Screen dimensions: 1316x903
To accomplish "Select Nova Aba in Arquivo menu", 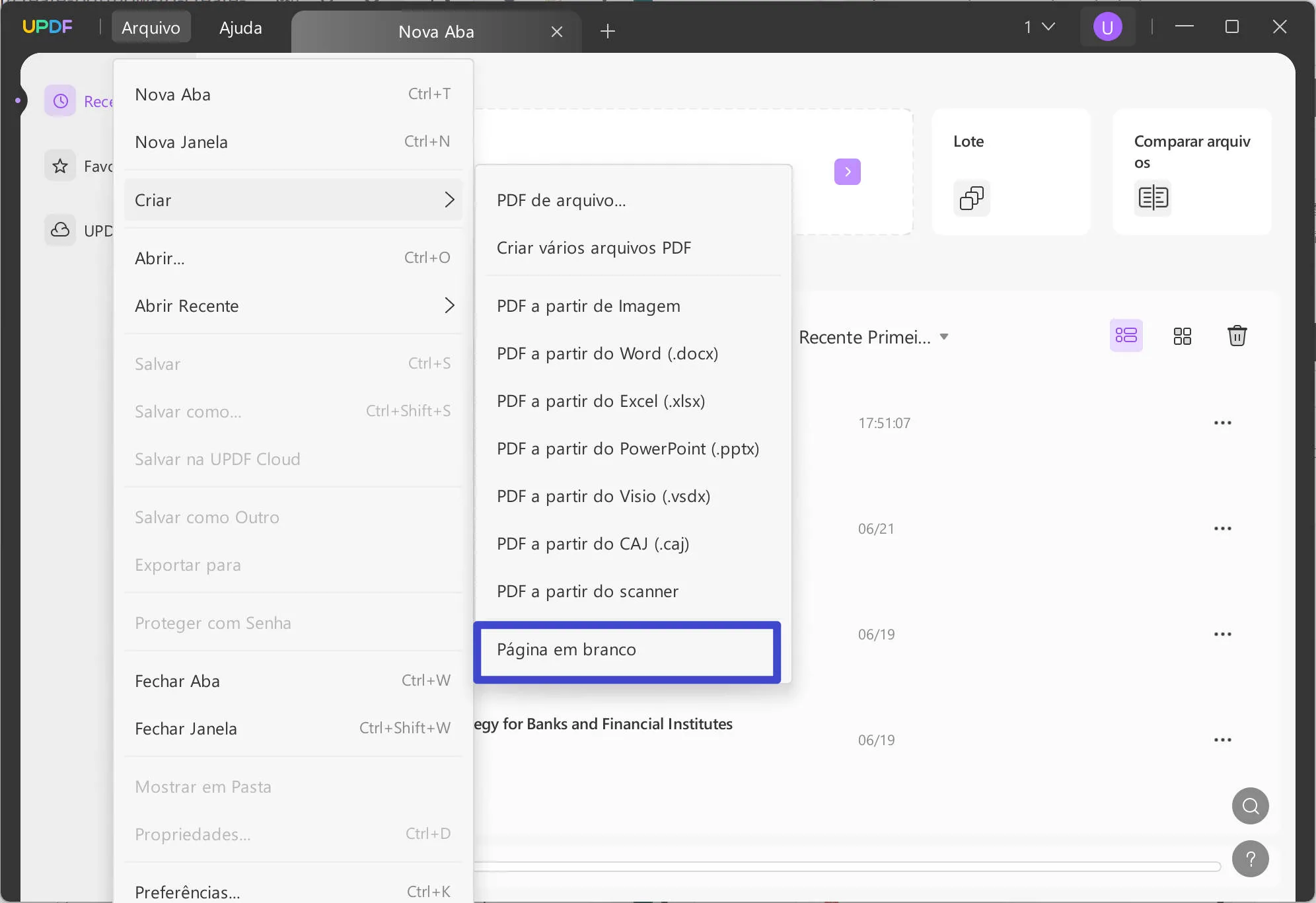I will 293,94.
